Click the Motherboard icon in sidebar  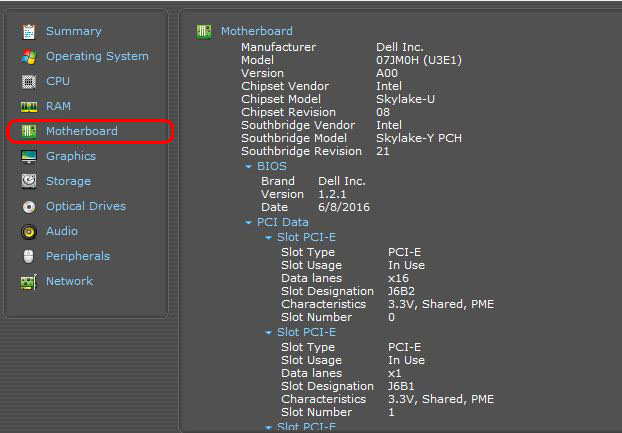(x=29, y=131)
